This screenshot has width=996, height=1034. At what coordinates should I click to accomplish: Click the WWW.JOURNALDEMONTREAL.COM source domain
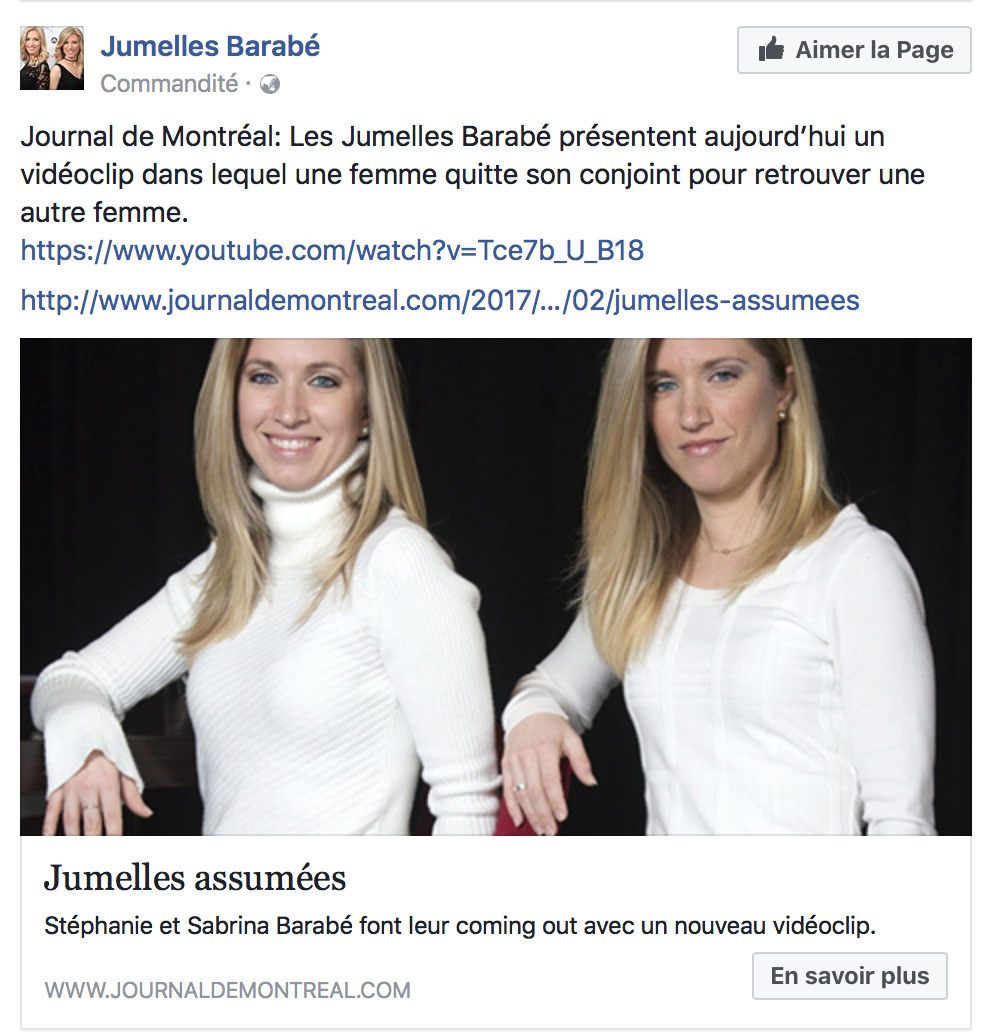(x=228, y=990)
